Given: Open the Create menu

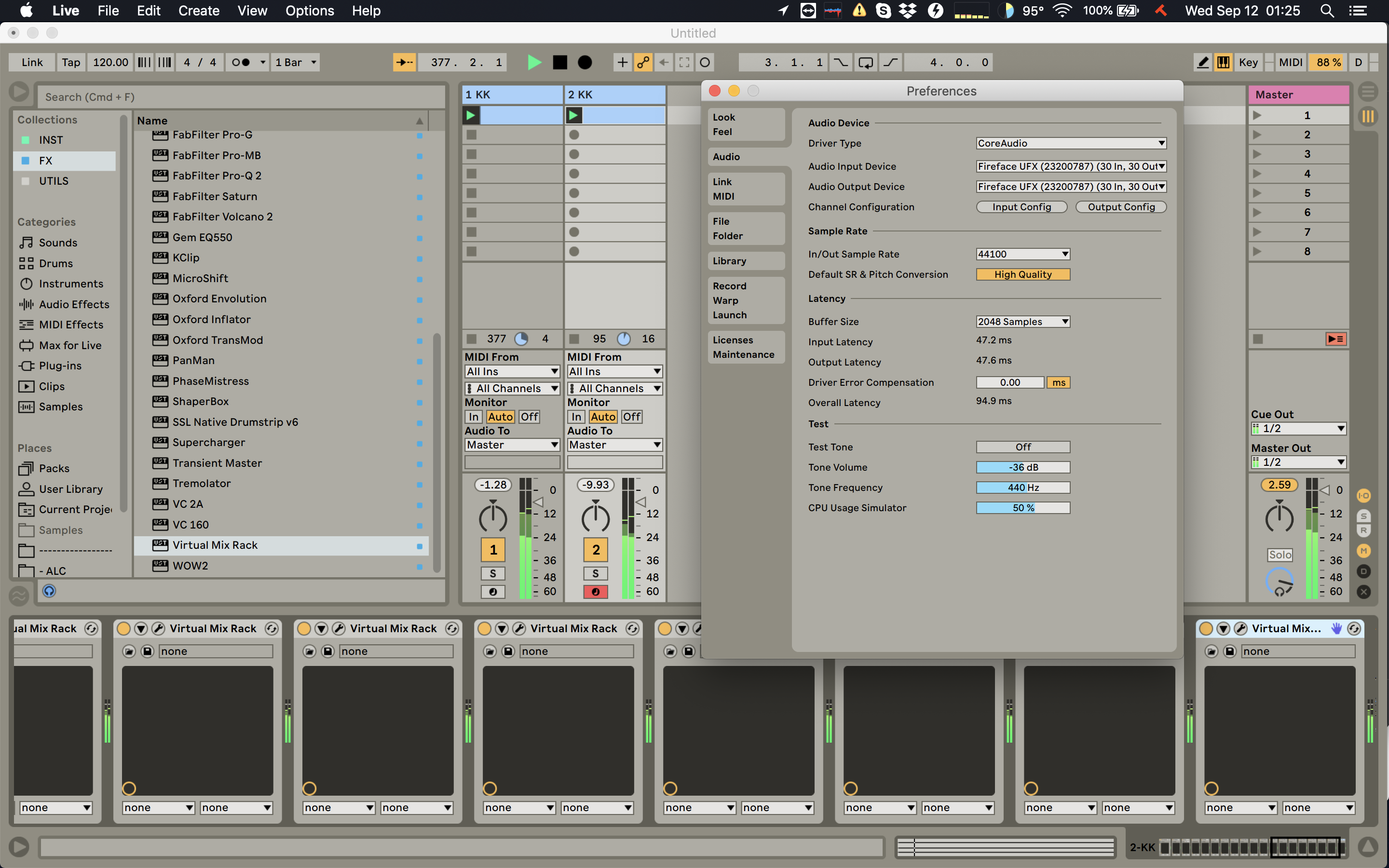Looking at the screenshot, I should [199, 10].
